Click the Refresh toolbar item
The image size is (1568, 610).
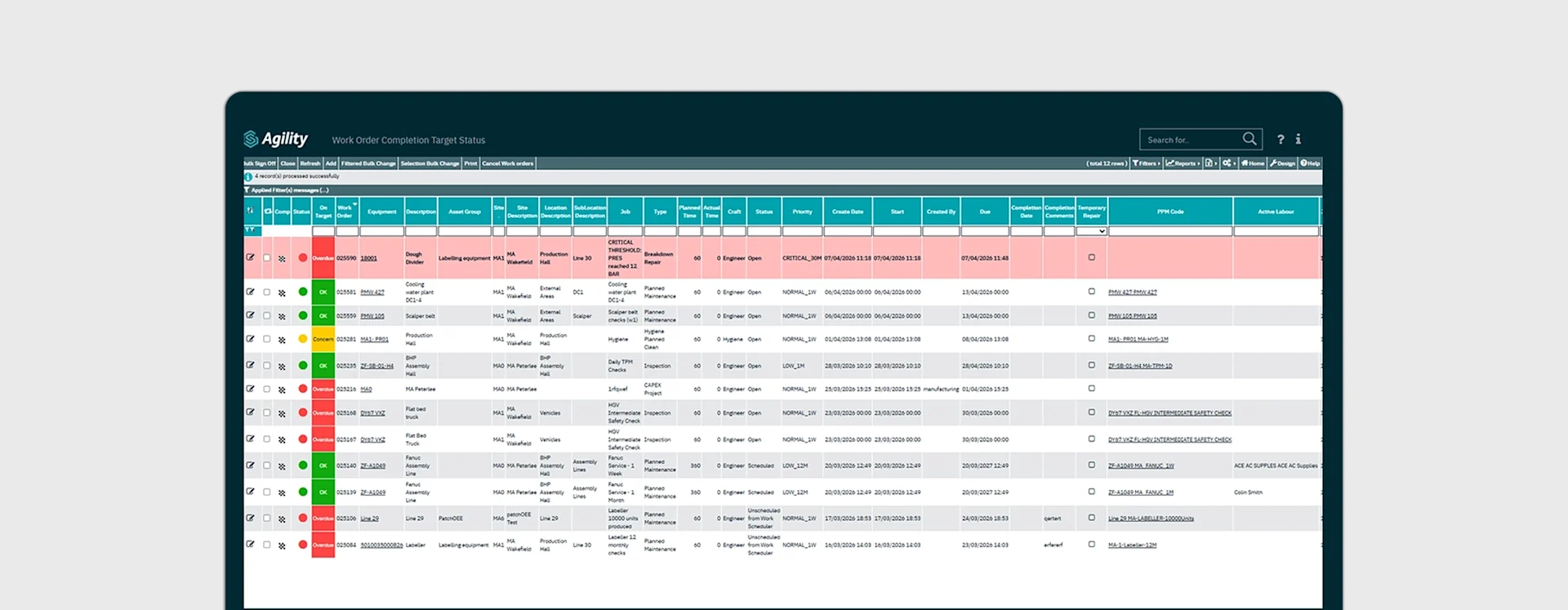click(x=310, y=163)
